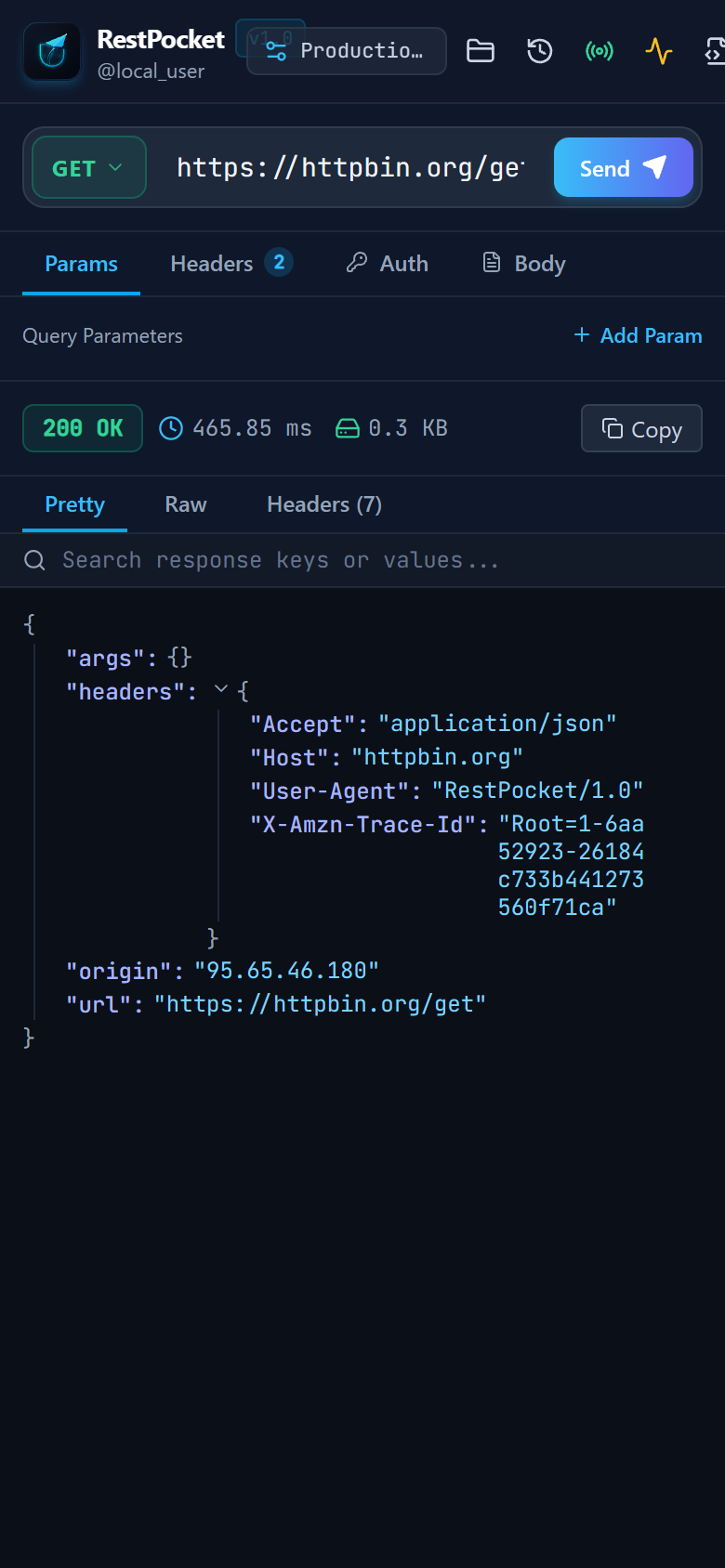Click the "RestPocket/1.0" user agent value

(537, 791)
